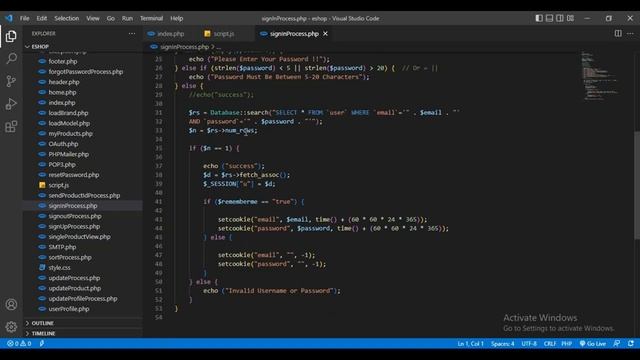Open editor more actions ellipsis
This screenshot has height=360, width=640.
(x=630, y=33)
